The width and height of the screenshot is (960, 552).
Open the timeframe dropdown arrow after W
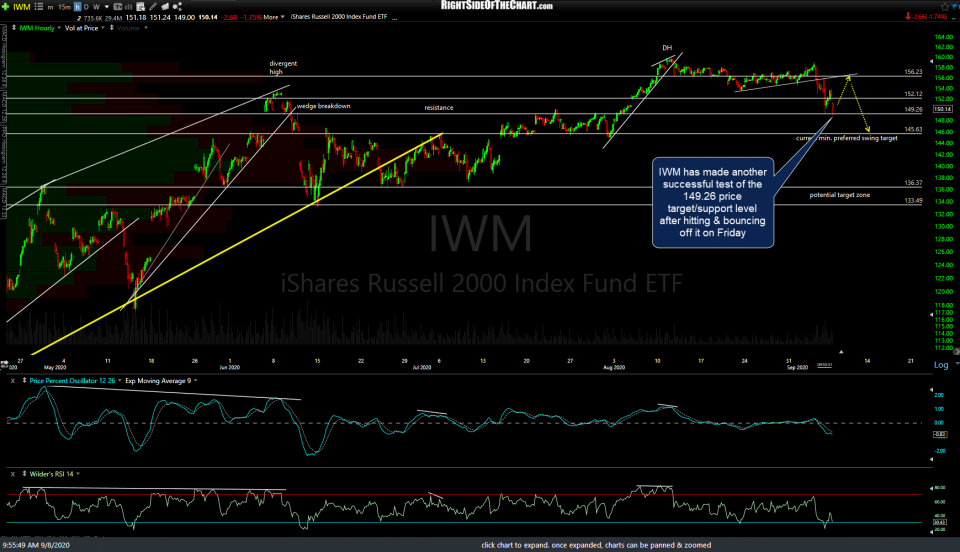[107, 7]
